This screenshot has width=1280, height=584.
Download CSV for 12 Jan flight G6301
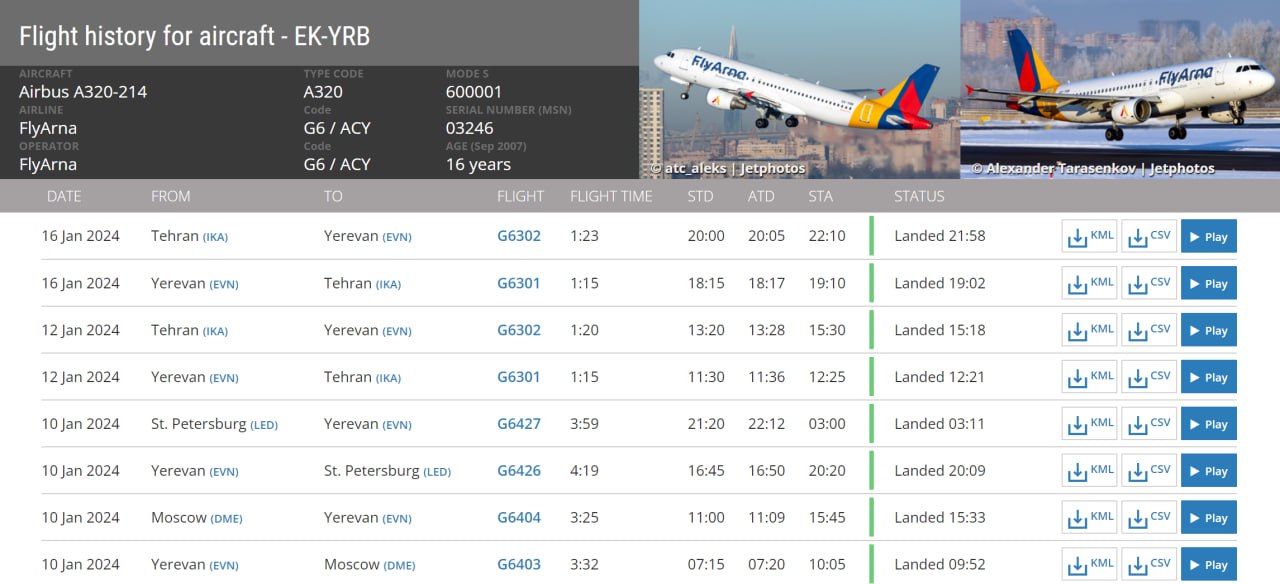[x=1149, y=378]
